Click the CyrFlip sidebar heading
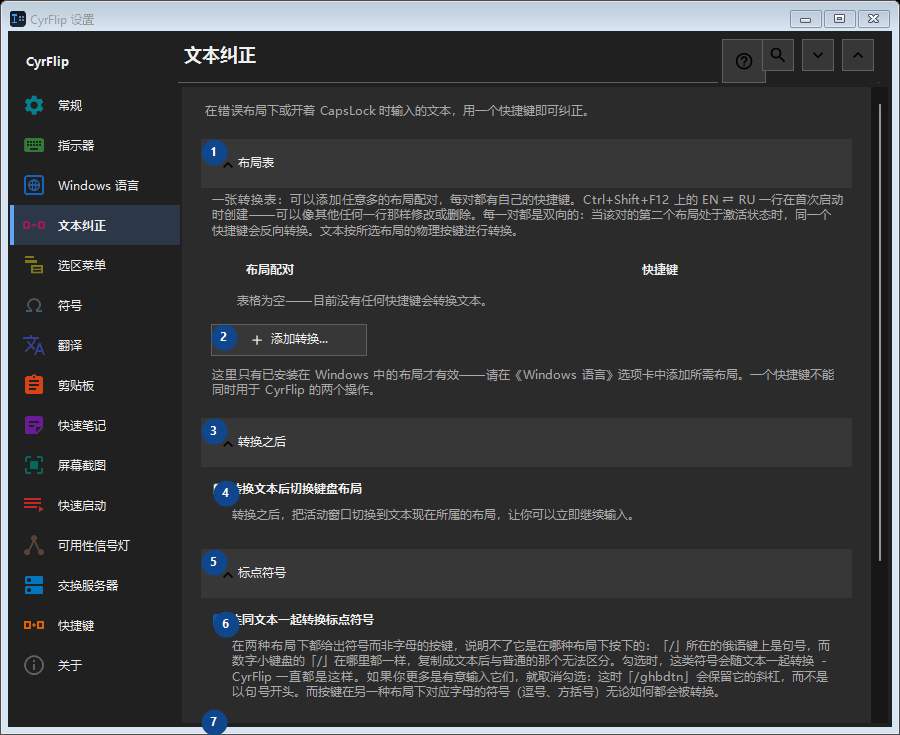Image resolution: width=900 pixels, height=735 pixels. (48, 61)
